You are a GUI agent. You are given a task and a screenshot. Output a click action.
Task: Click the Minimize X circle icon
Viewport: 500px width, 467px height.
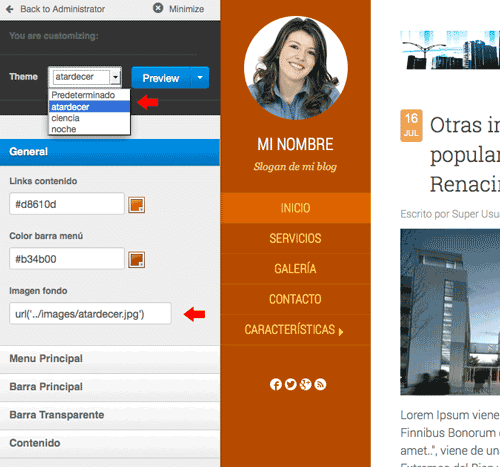(158, 8)
